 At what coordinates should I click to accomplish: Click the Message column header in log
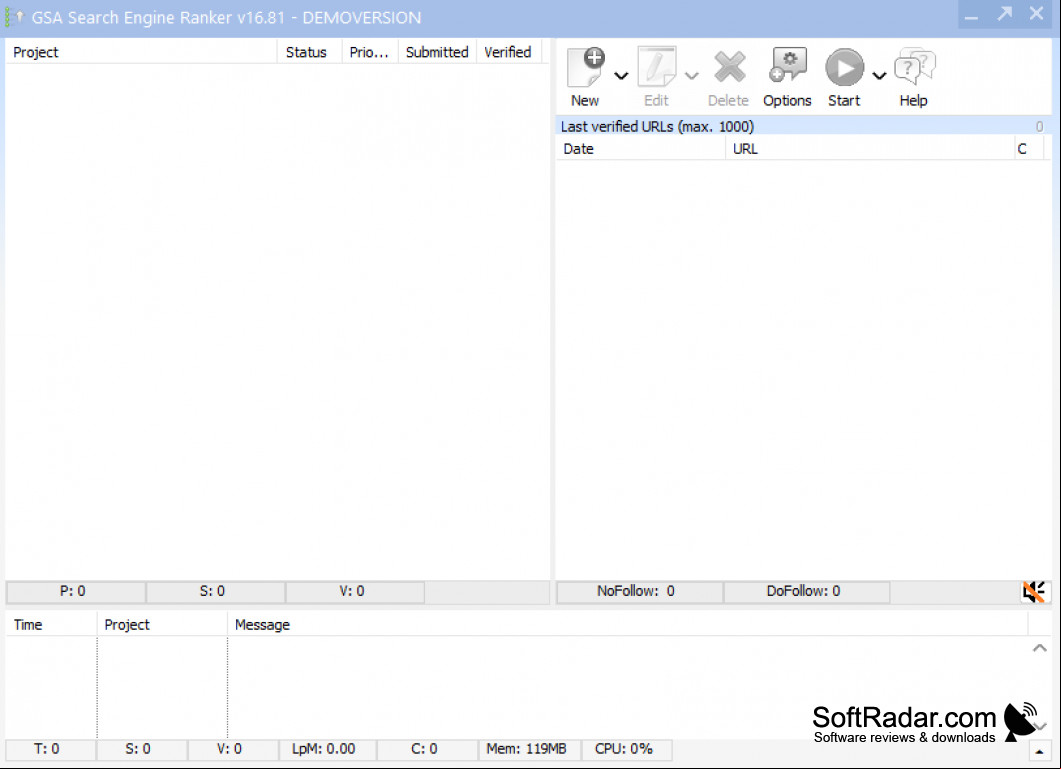click(x=628, y=625)
